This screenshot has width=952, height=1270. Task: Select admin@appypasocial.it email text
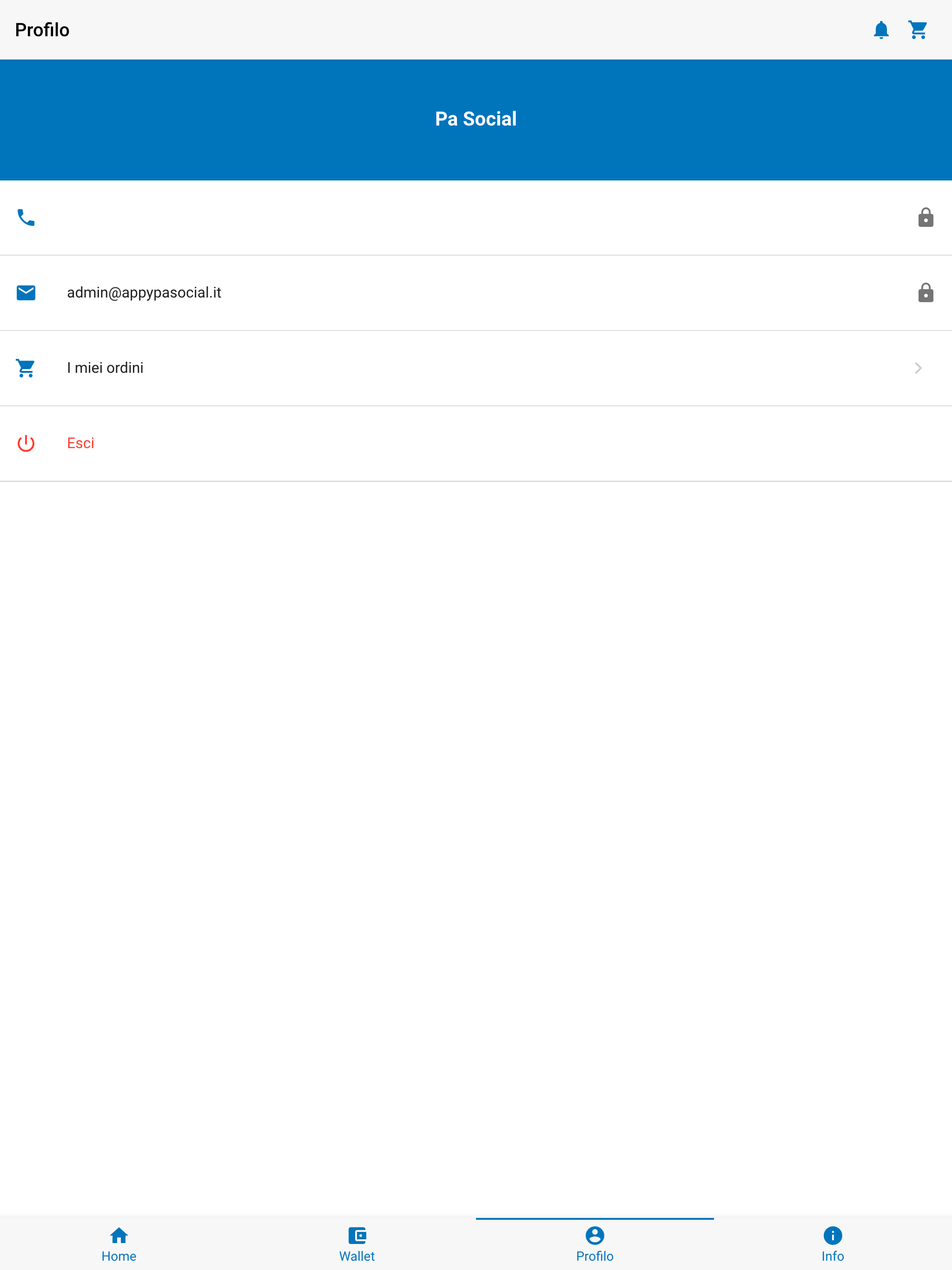click(x=144, y=293)
